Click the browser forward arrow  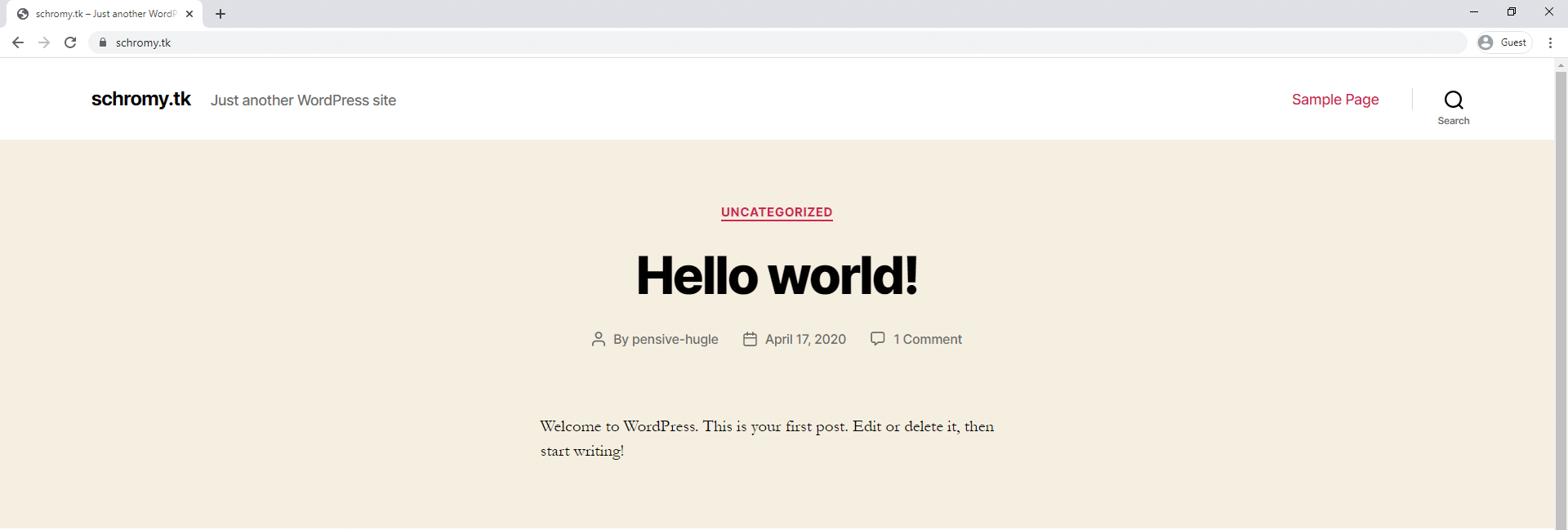[x=44, y=42]
